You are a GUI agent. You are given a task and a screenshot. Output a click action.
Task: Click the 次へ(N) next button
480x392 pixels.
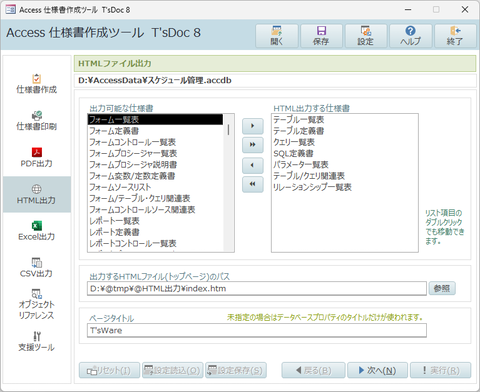click(377, 370)
